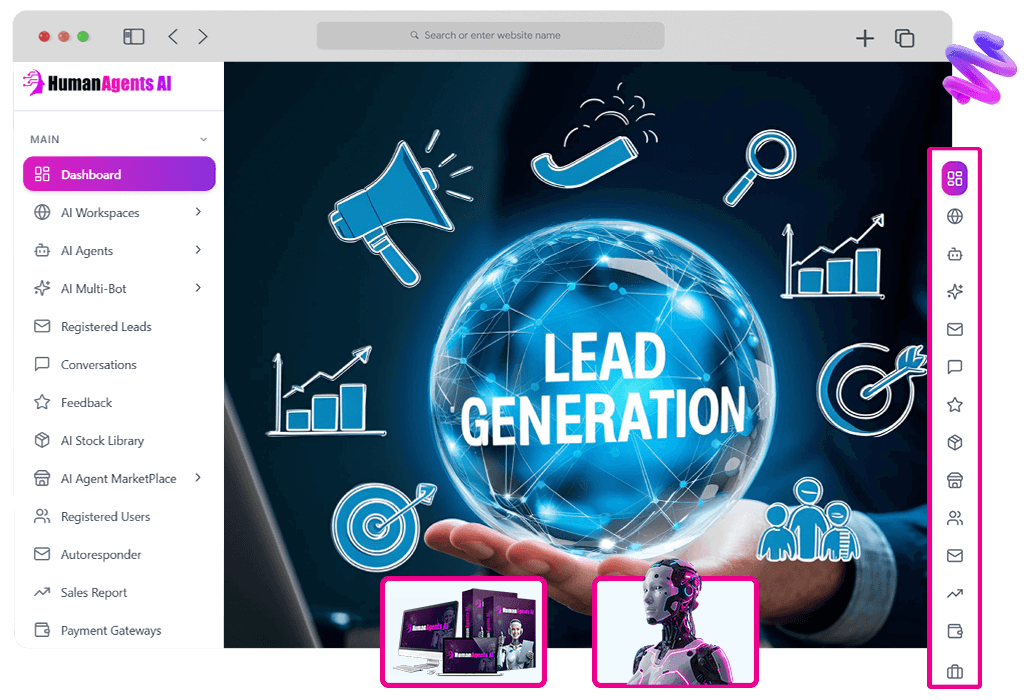
Task: Click the briefcase icon in right icon strip
Action: (954, 671)
